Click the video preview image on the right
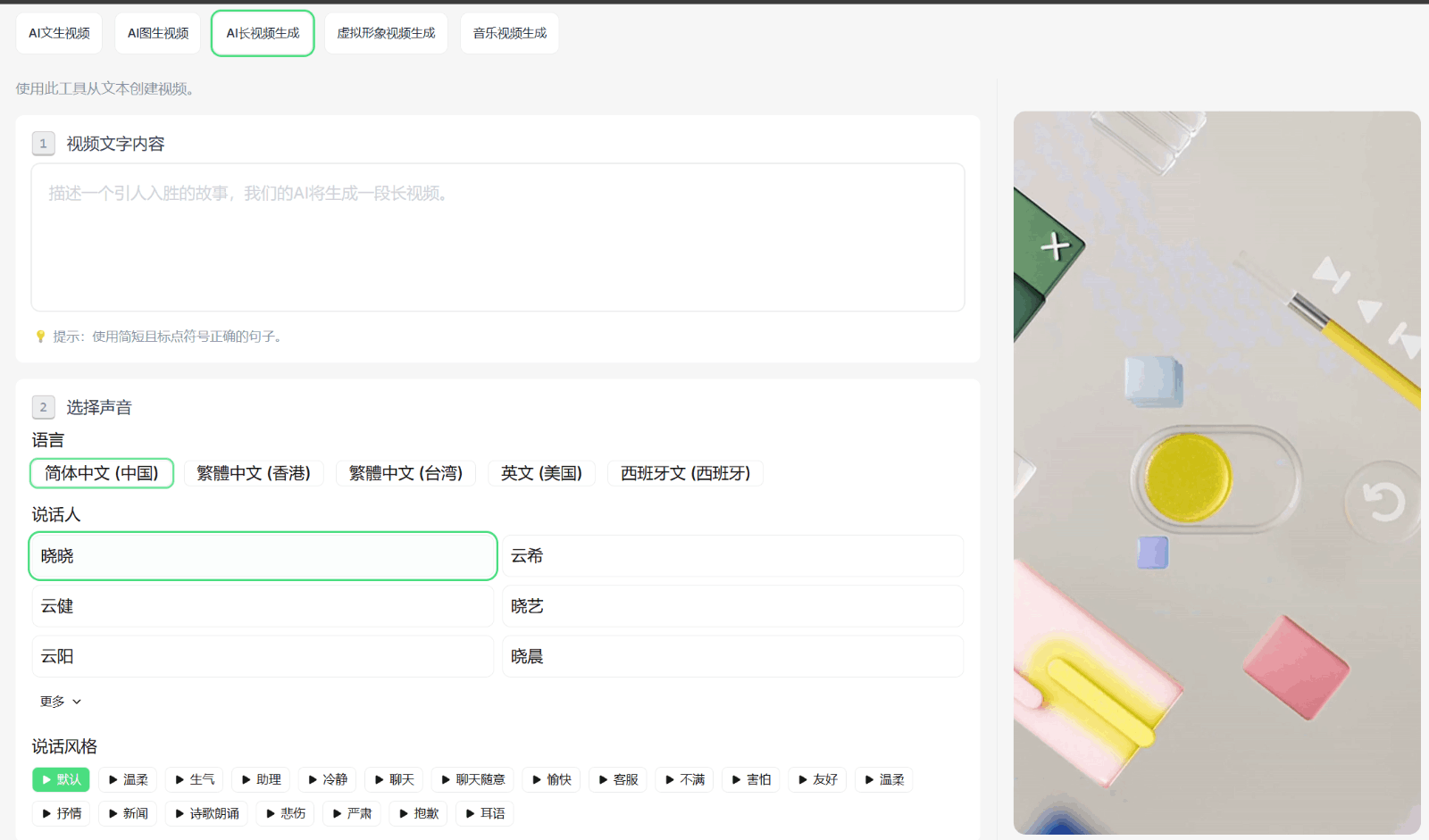 (x=1216, y=472)
